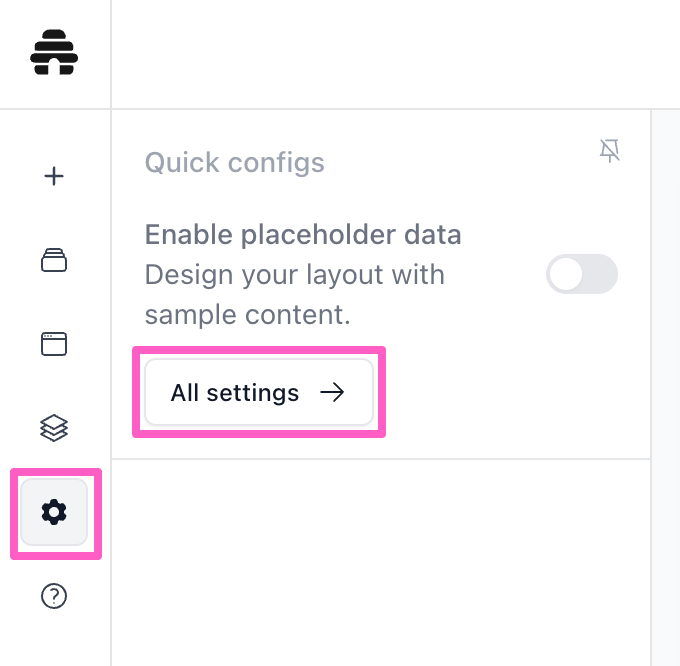Click empty sidebar space below help icon
The width and height of the screenshot is (680, 666).
tap(54, 640)
